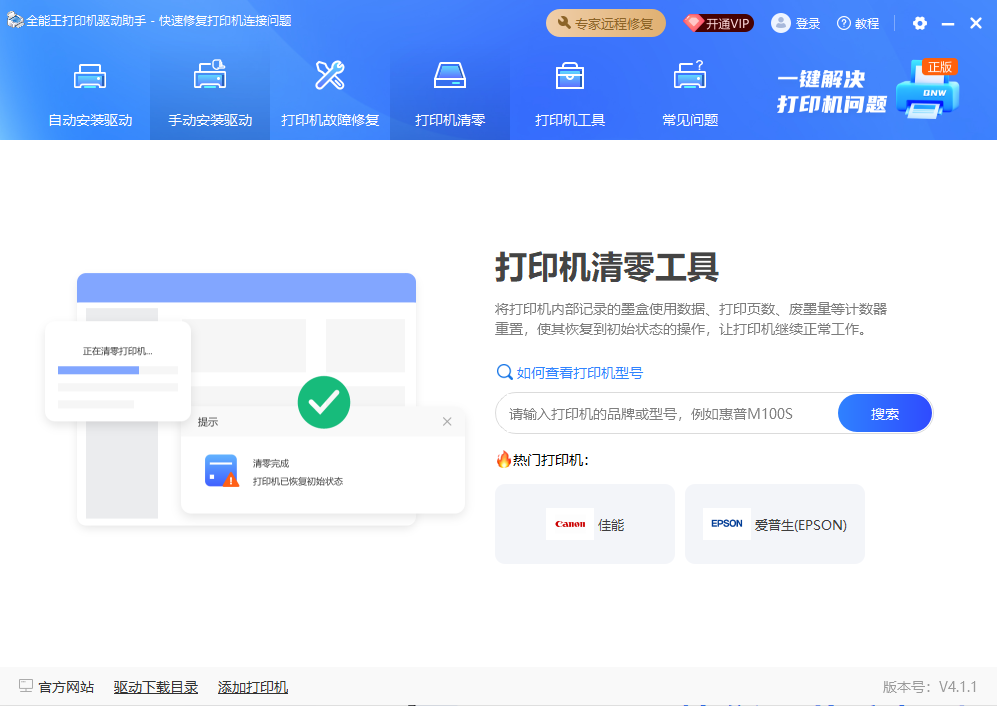The width and height of the screenshot is (997, 706).
Task: Click the printer model search input
Action: pyautogui.click(x=667, y=413)
